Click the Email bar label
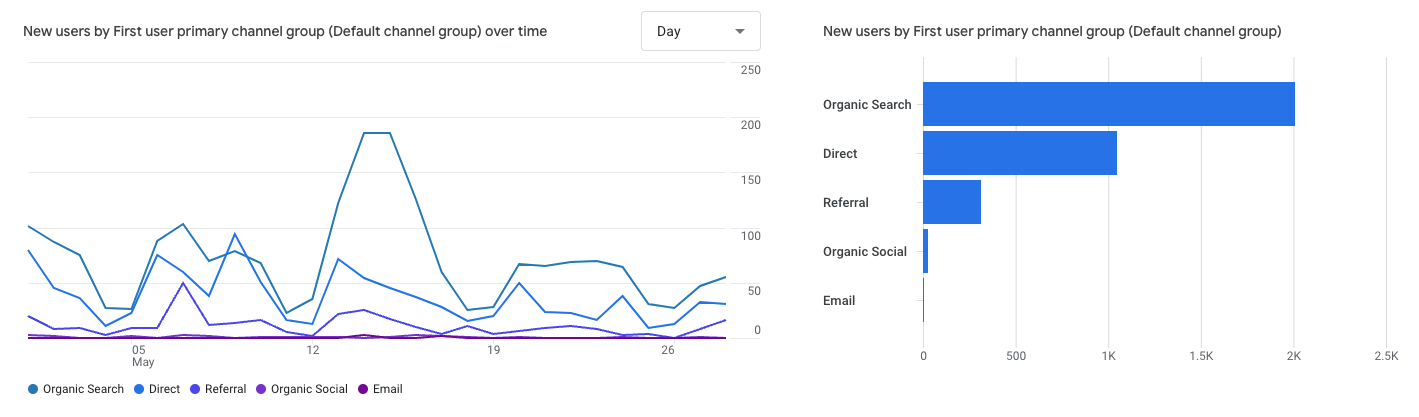Screen dimensions: 1419x417 pos(839,300)
